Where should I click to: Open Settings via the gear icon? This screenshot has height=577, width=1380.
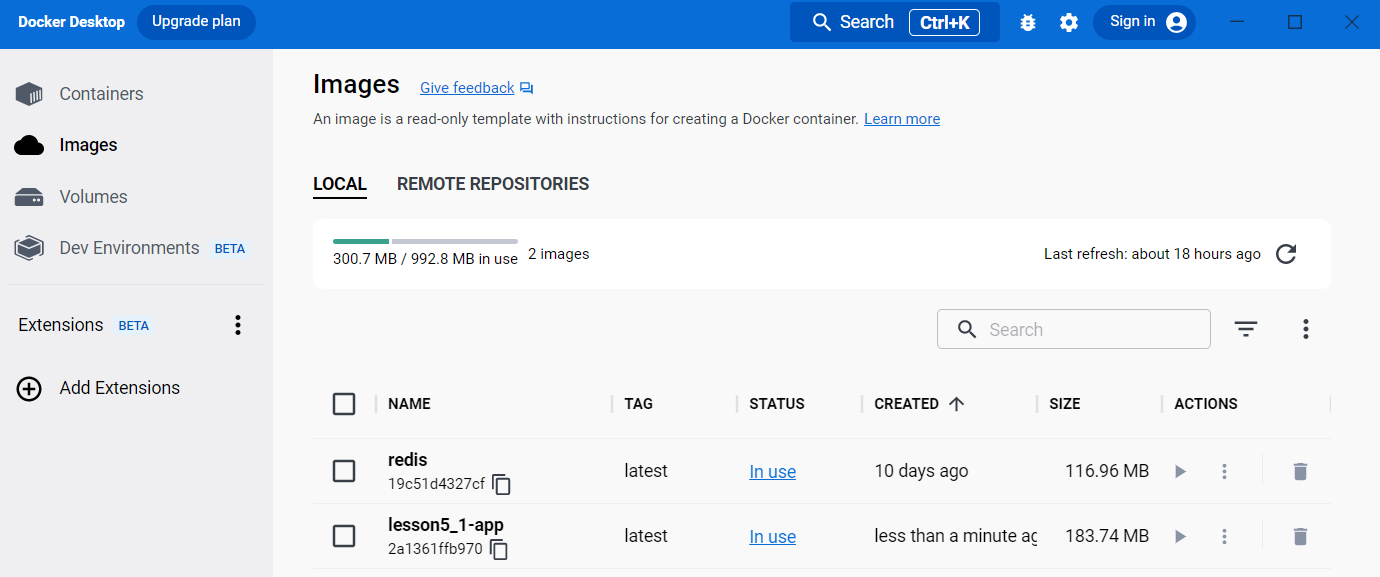click(1069, 22)
